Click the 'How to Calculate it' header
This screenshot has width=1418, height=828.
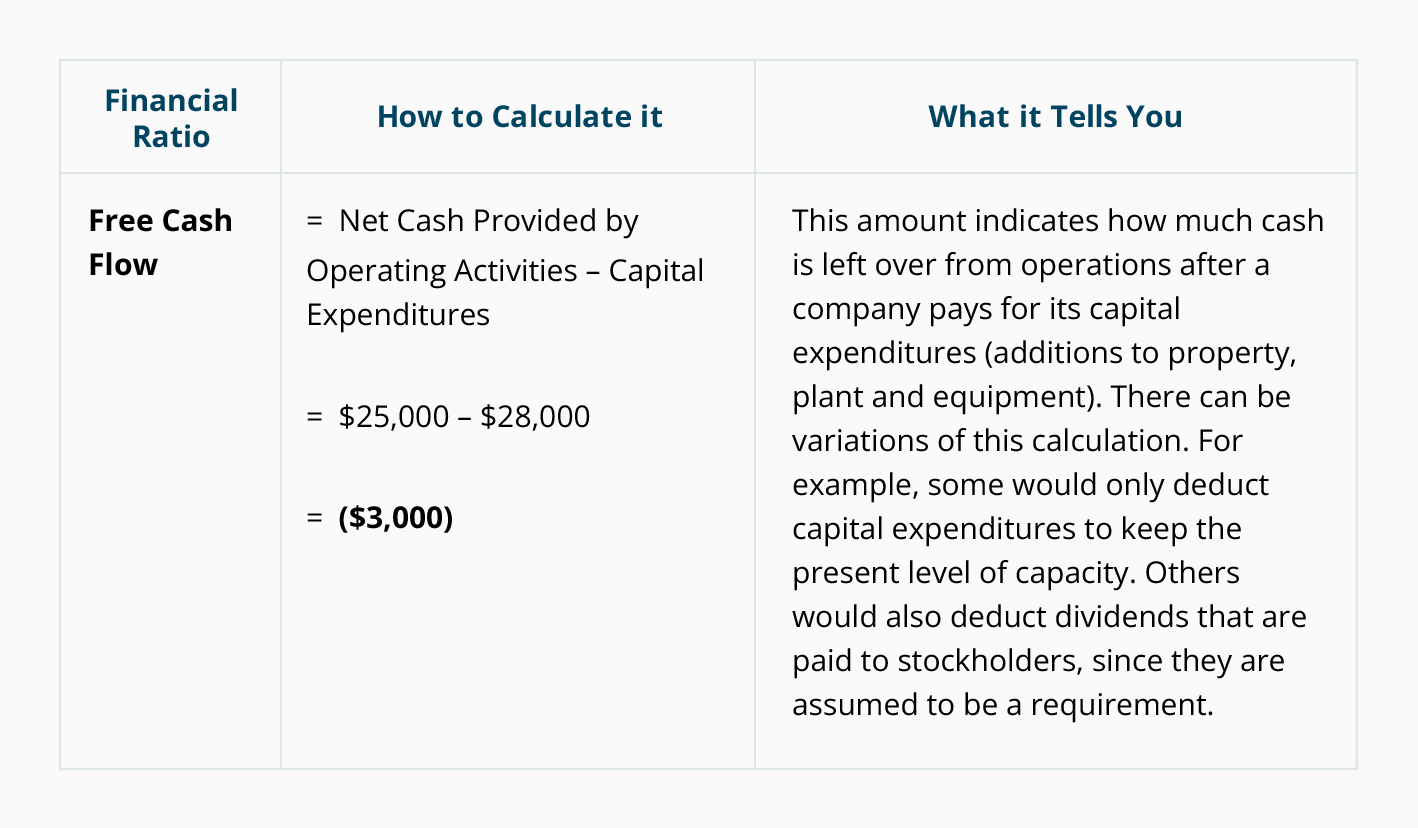point(519,117)
